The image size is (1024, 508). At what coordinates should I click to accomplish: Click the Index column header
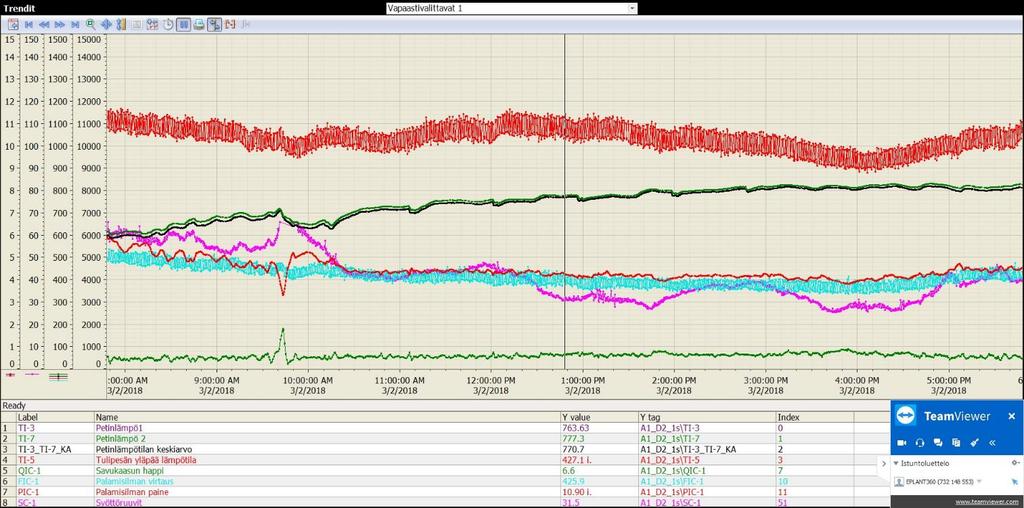click(x=814, y=417)
